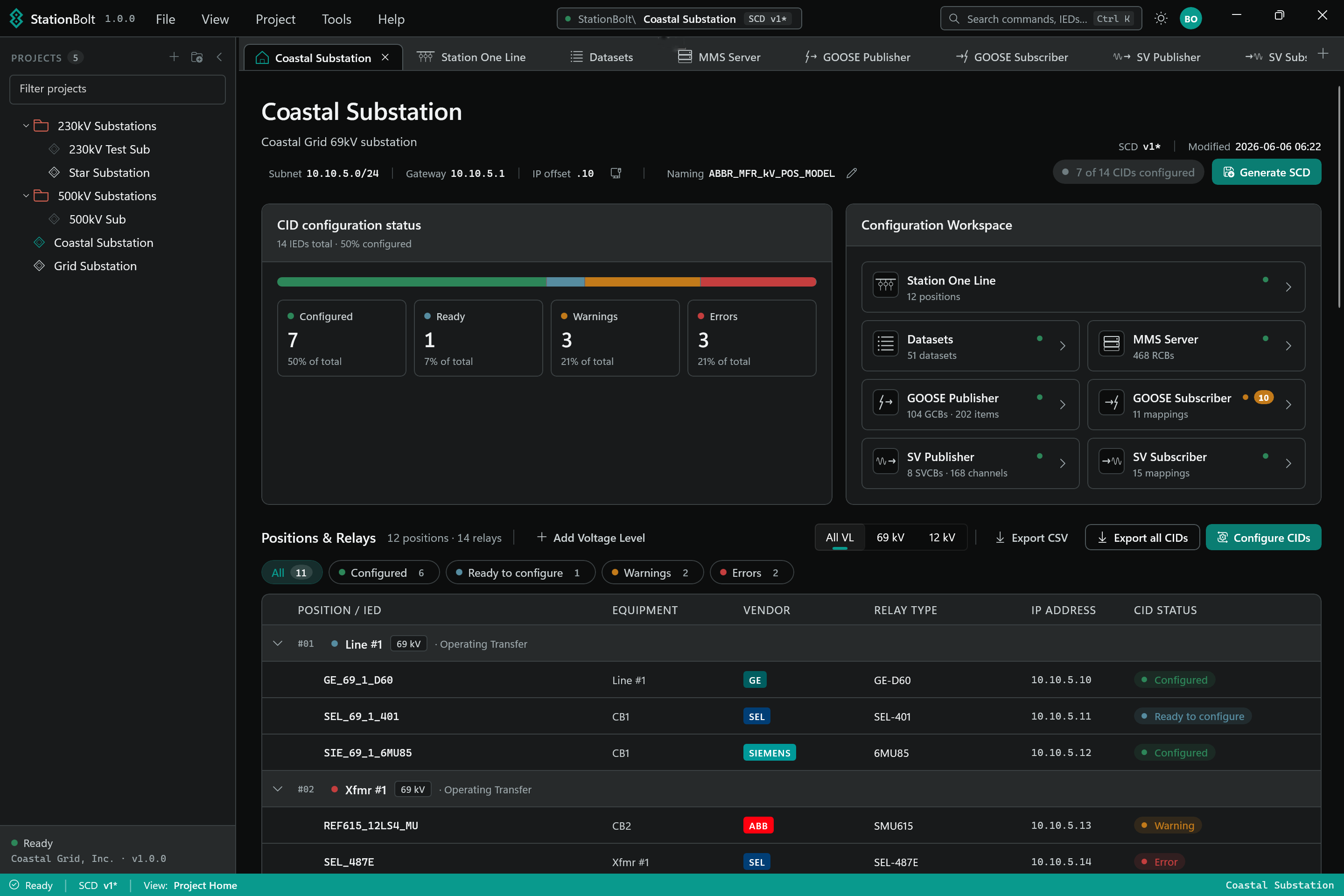Image resolution: width=1344 pixels, height=896 pixels.
Task: Toggle the light/dark theme sun icon
Action: click(1161, 18)
